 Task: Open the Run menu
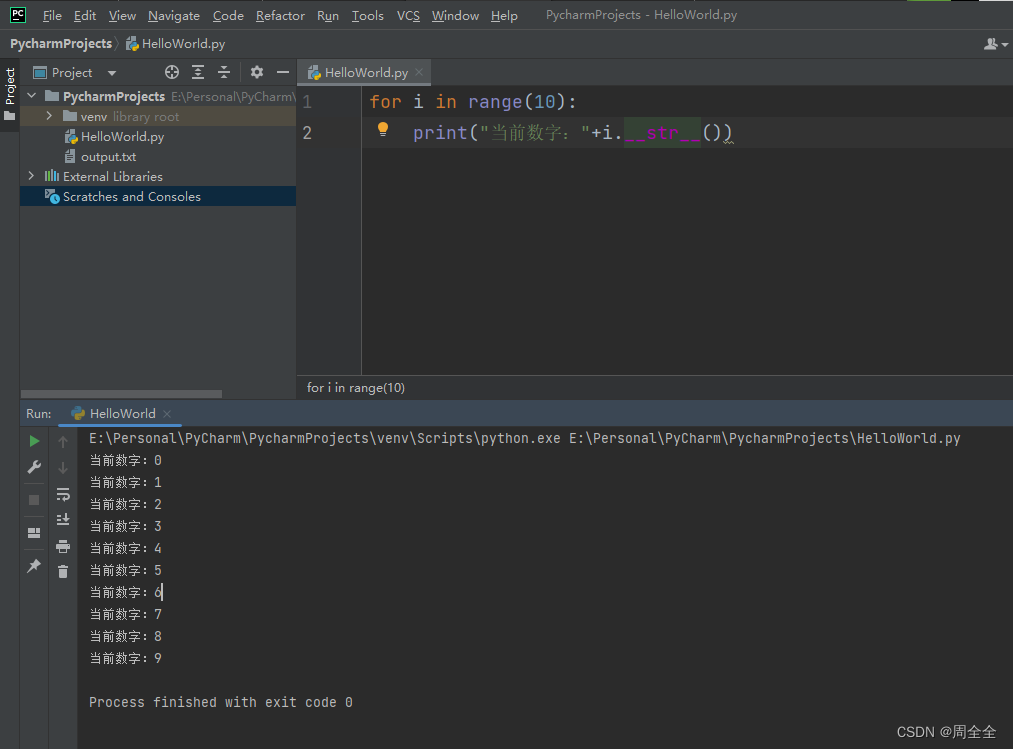[328, 16]
